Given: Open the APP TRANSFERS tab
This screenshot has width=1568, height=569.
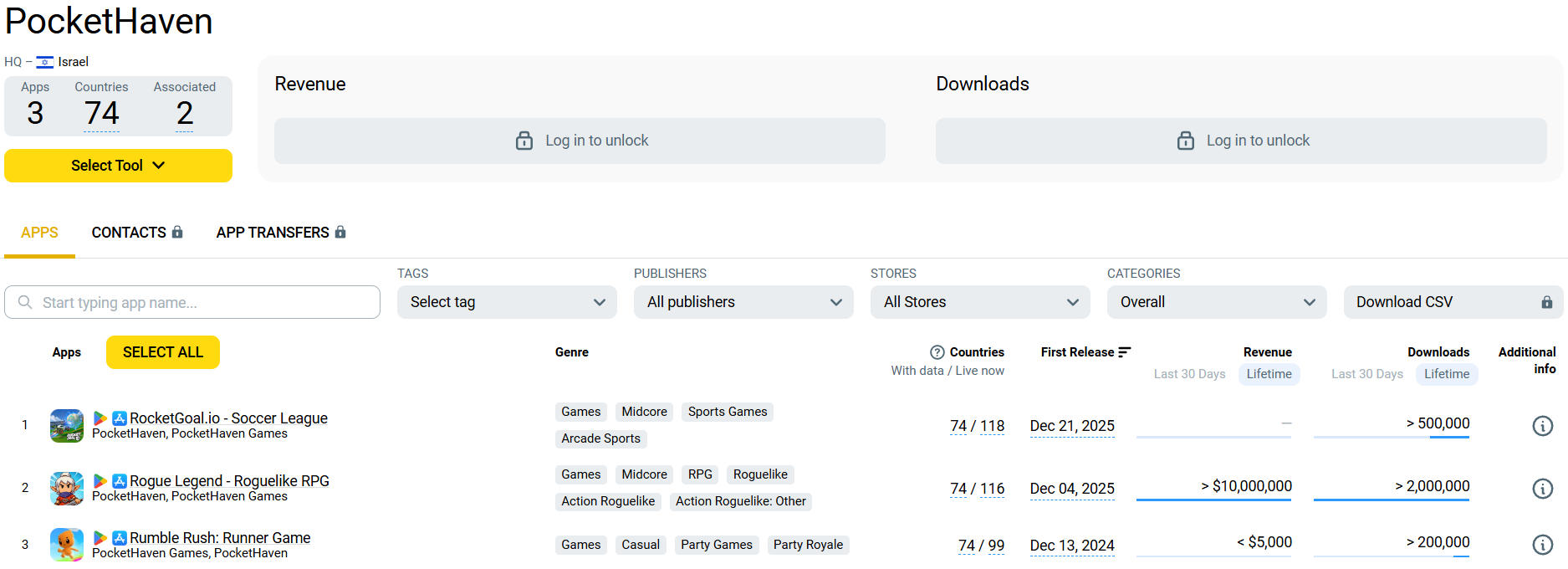Looking at the screenshot, I should (x=281, y=233).
